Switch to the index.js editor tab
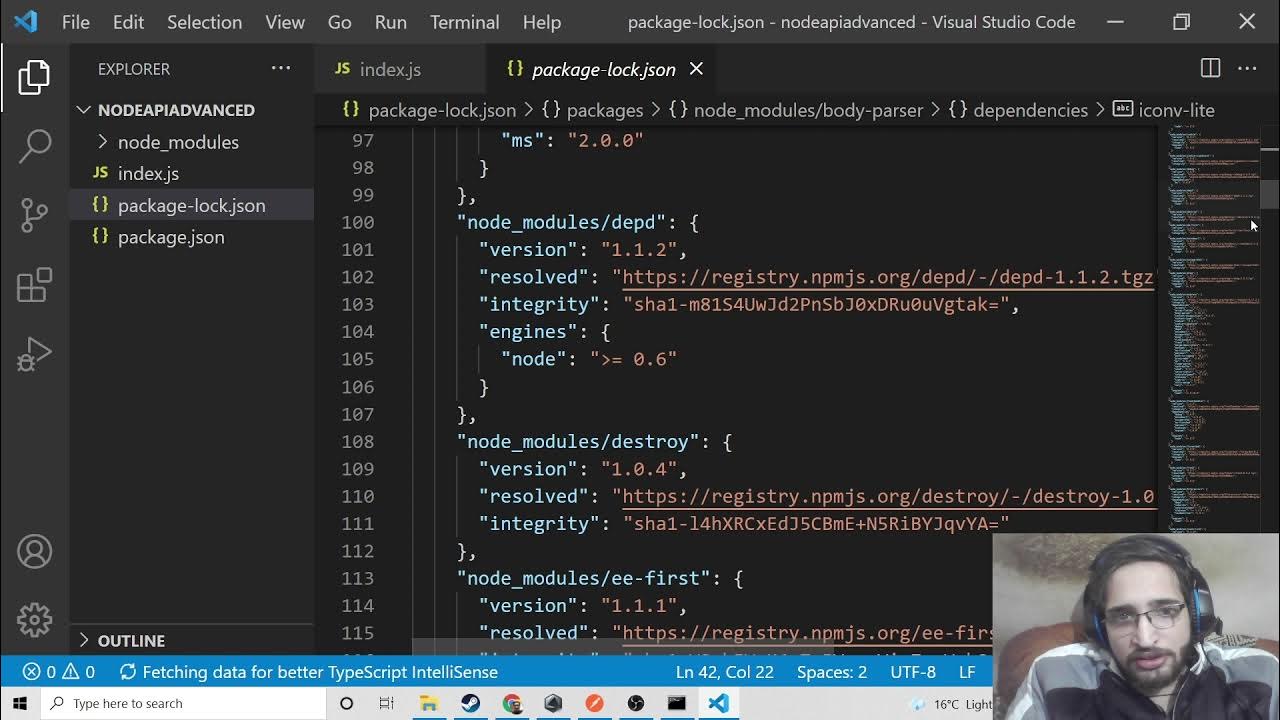 point(389,69)
